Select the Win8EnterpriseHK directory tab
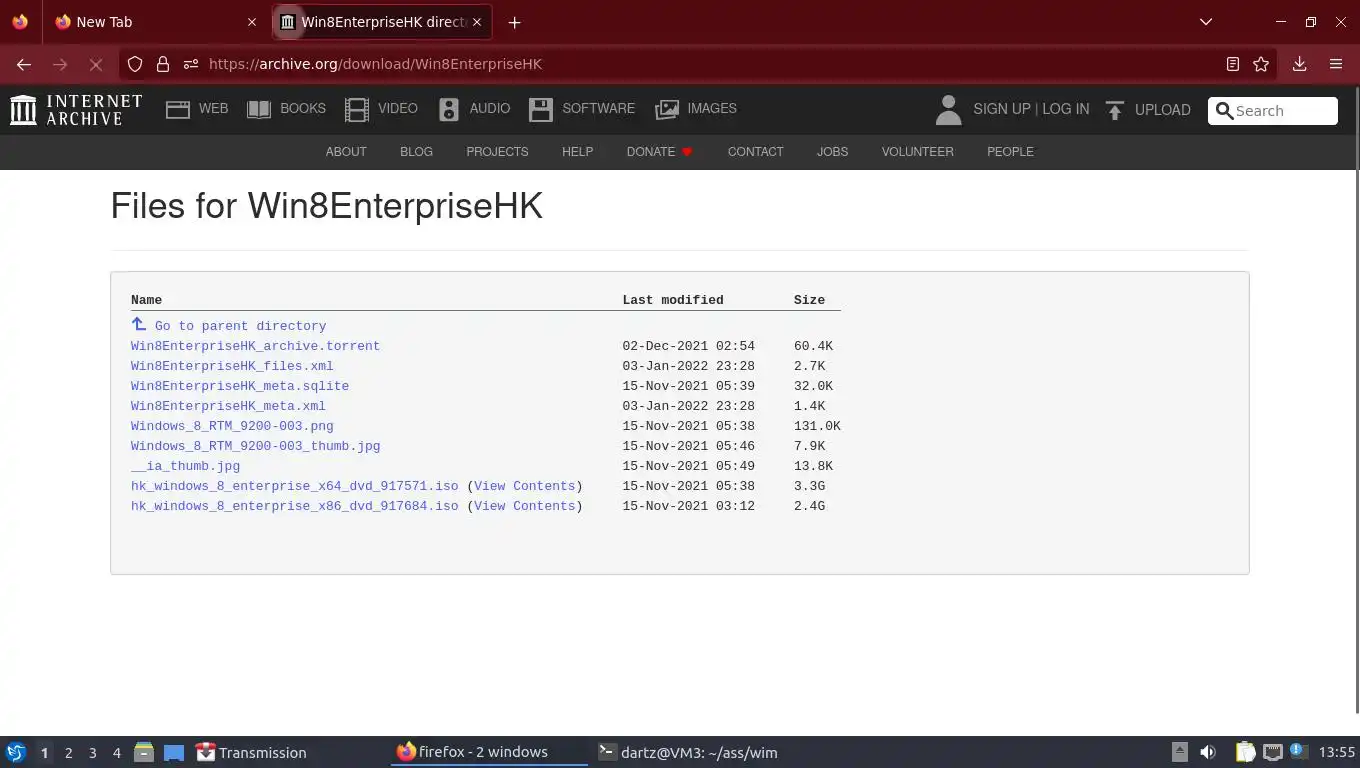This screenshot has width=1360, height=768. (382, 22)
